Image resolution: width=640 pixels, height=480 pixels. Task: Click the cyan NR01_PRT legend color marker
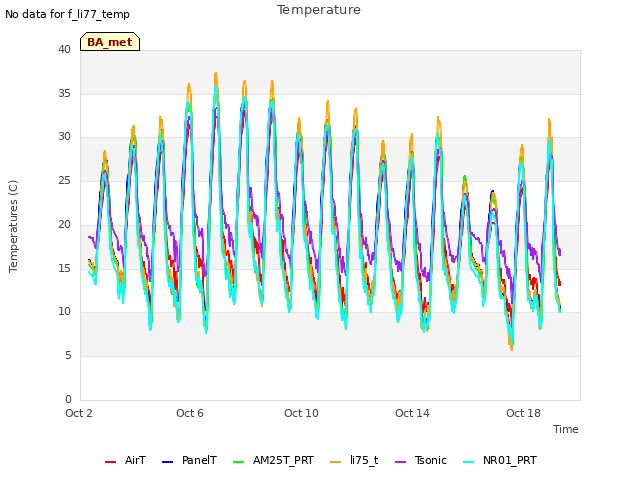[469, 462]
